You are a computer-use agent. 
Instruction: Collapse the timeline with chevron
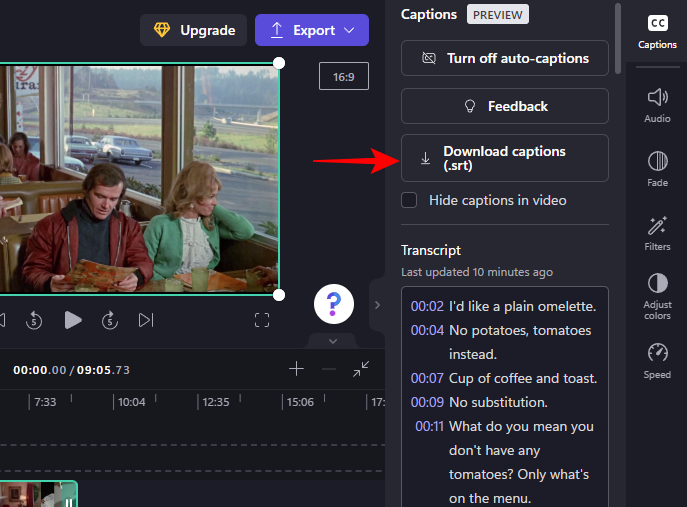(333, 341)
